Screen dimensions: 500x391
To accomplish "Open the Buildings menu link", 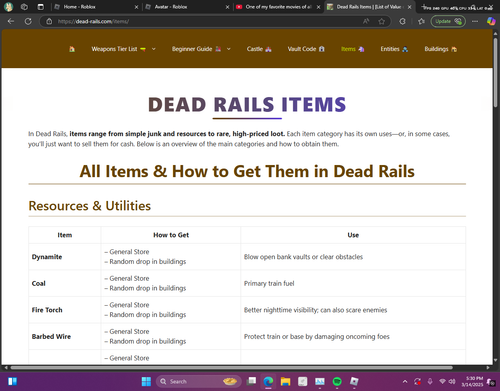I will (x=440, y=49).
